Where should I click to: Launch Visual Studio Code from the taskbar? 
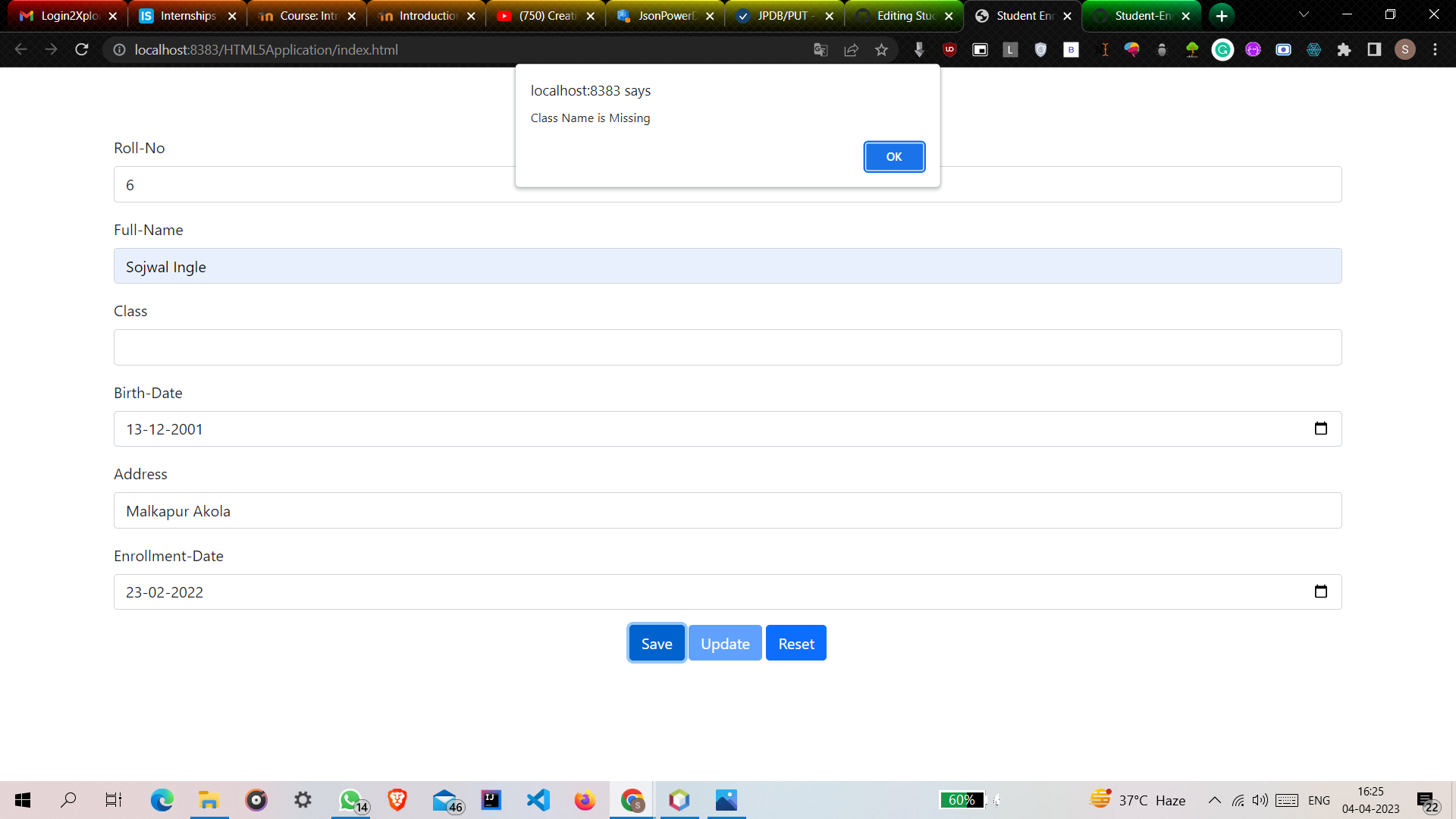click(x=538, y=799)
